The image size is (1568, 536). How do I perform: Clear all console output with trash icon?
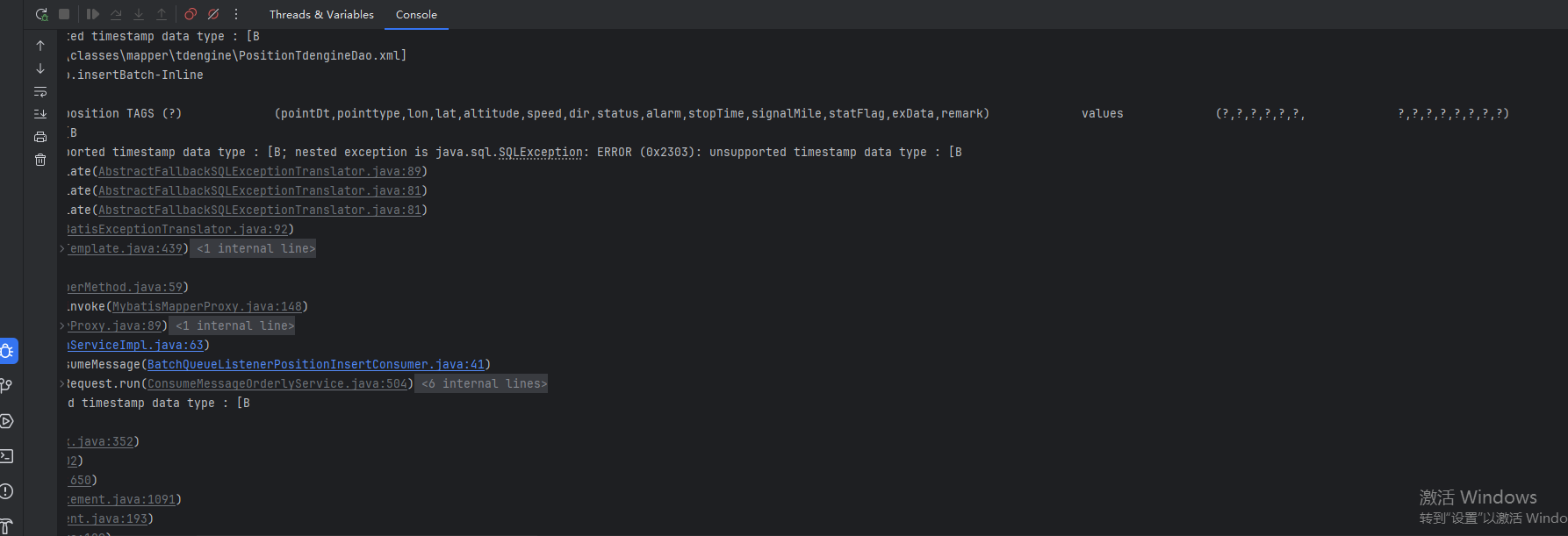[40, 160]
